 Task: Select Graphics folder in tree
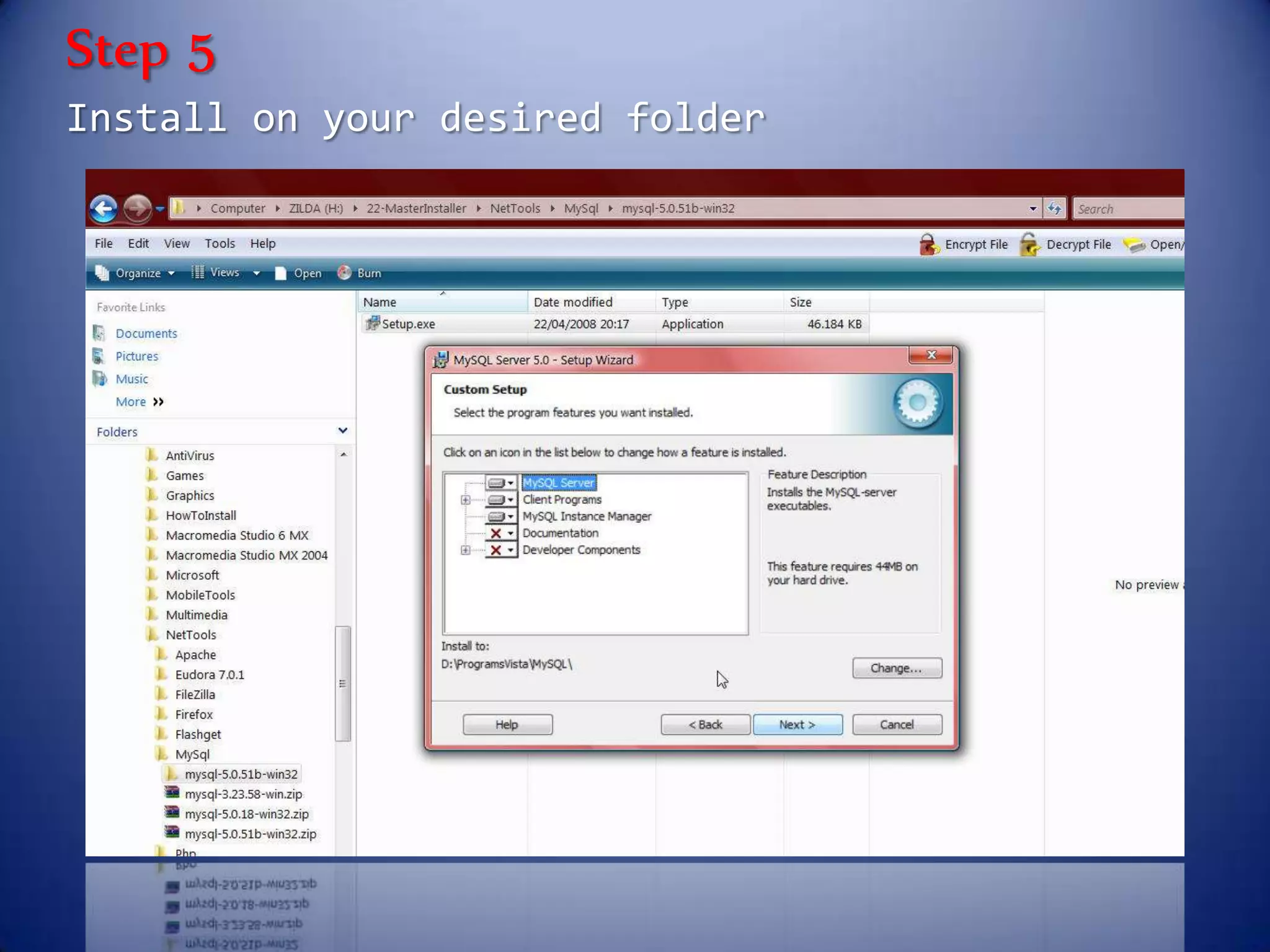click(190, 495)
